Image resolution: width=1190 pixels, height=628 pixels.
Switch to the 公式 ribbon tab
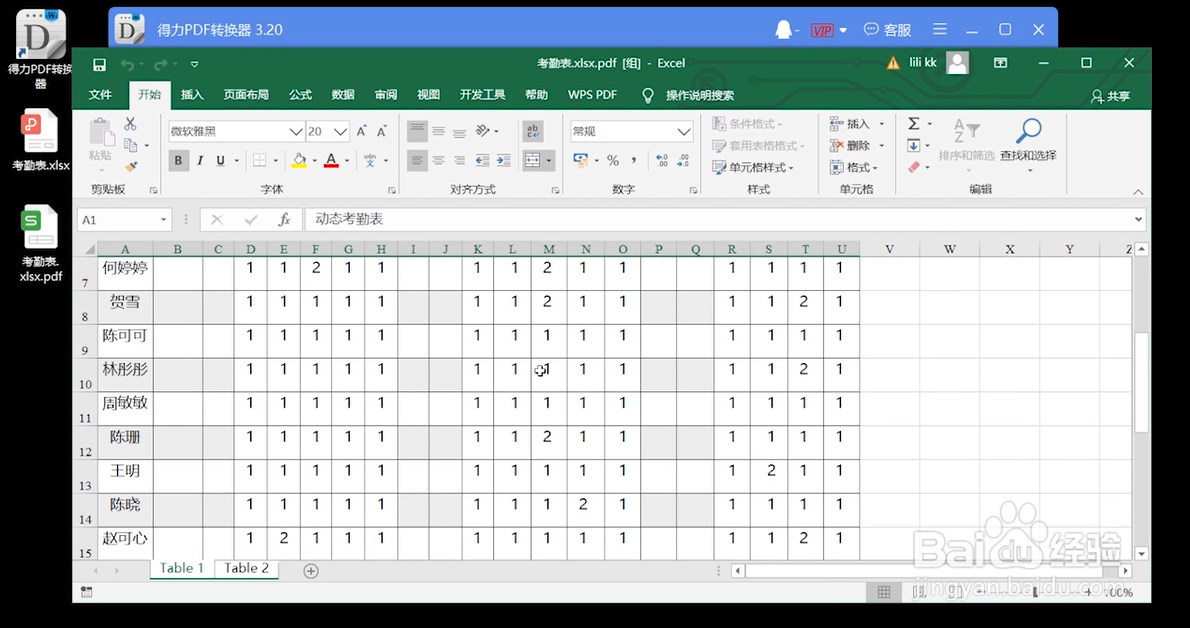300,95
